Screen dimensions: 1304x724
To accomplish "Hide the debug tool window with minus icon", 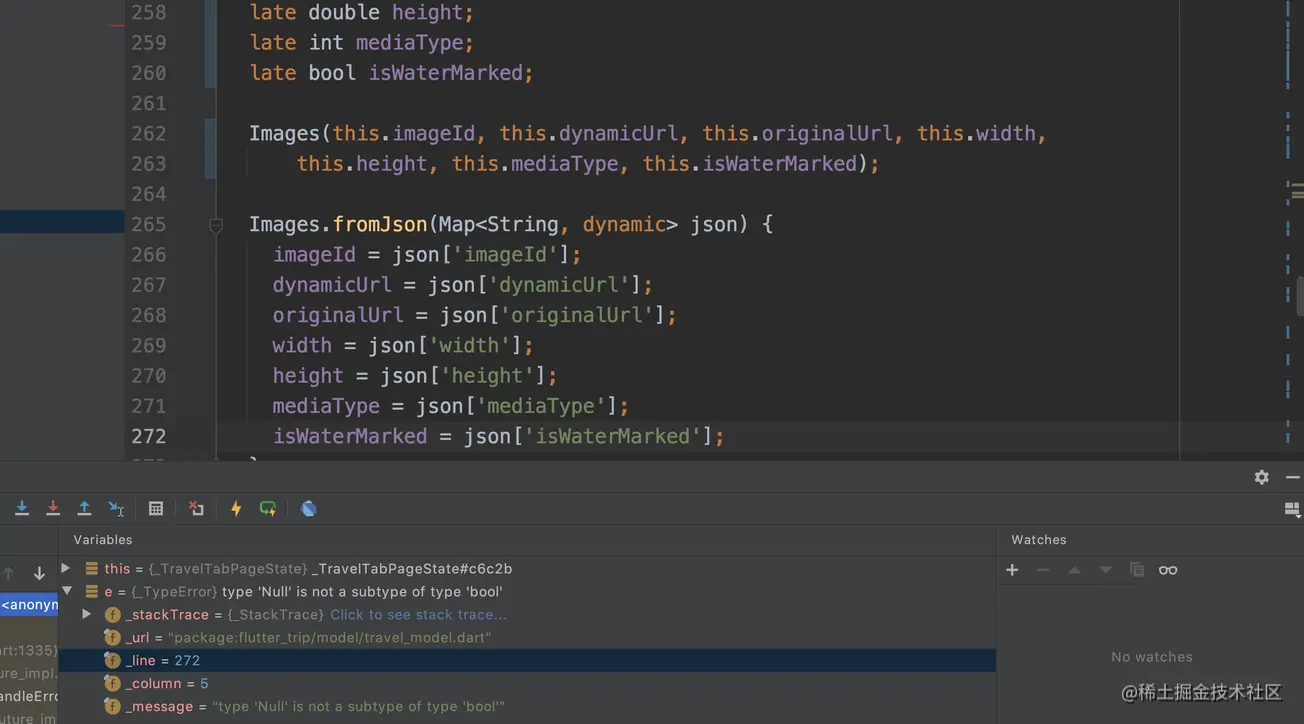I will [1293, 477].
